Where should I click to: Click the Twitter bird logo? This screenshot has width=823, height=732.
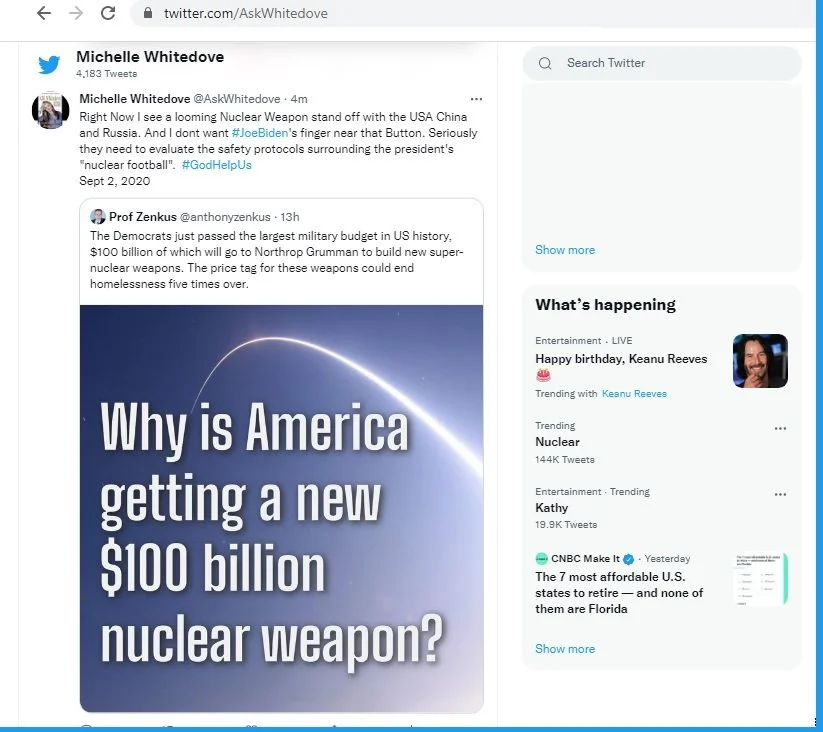[x=49, y=65]
